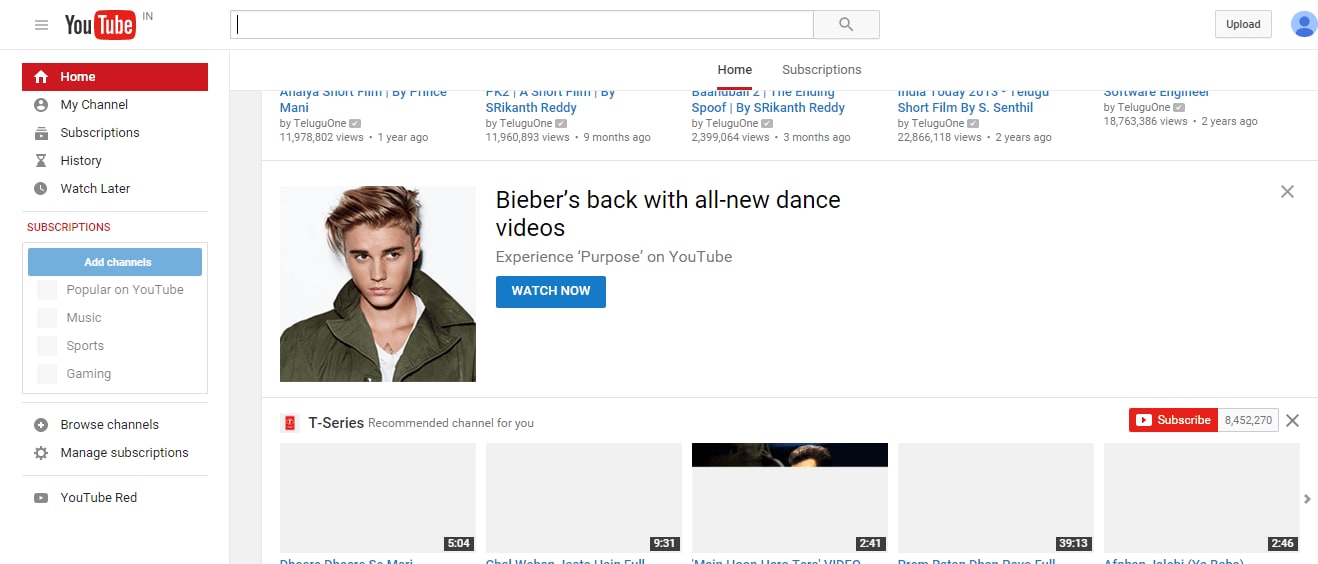Click the T-Series channel logo icon
1318x564 pixels.
point(291,423)
